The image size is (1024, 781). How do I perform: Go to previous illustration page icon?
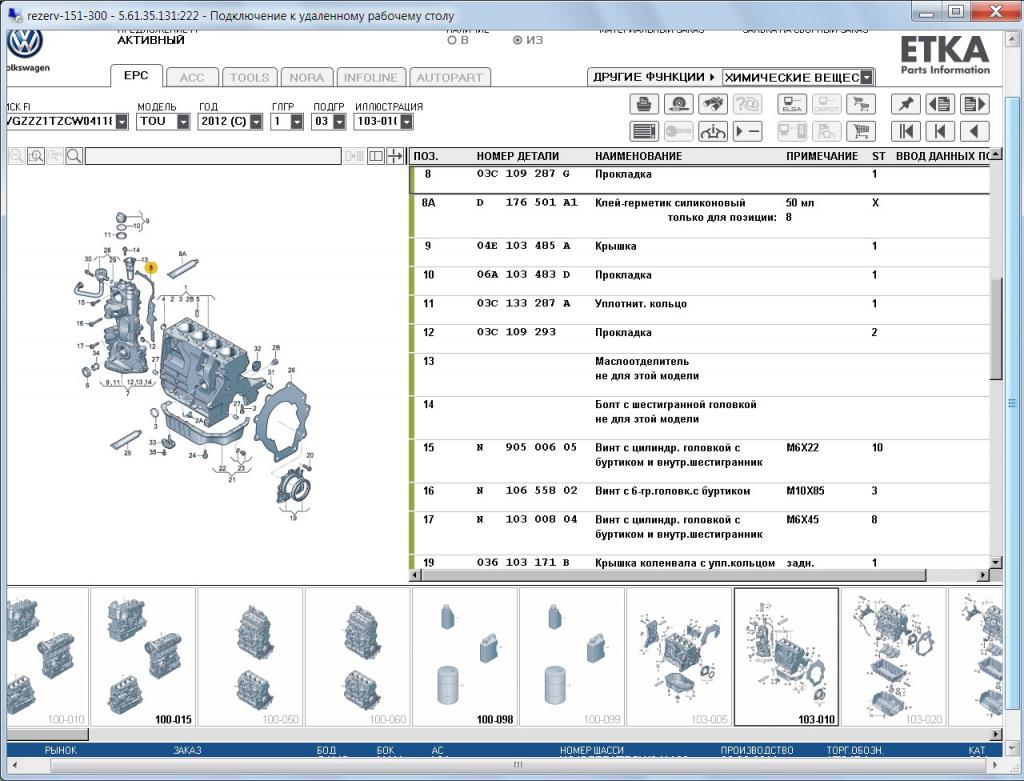(x=940, y=104)
